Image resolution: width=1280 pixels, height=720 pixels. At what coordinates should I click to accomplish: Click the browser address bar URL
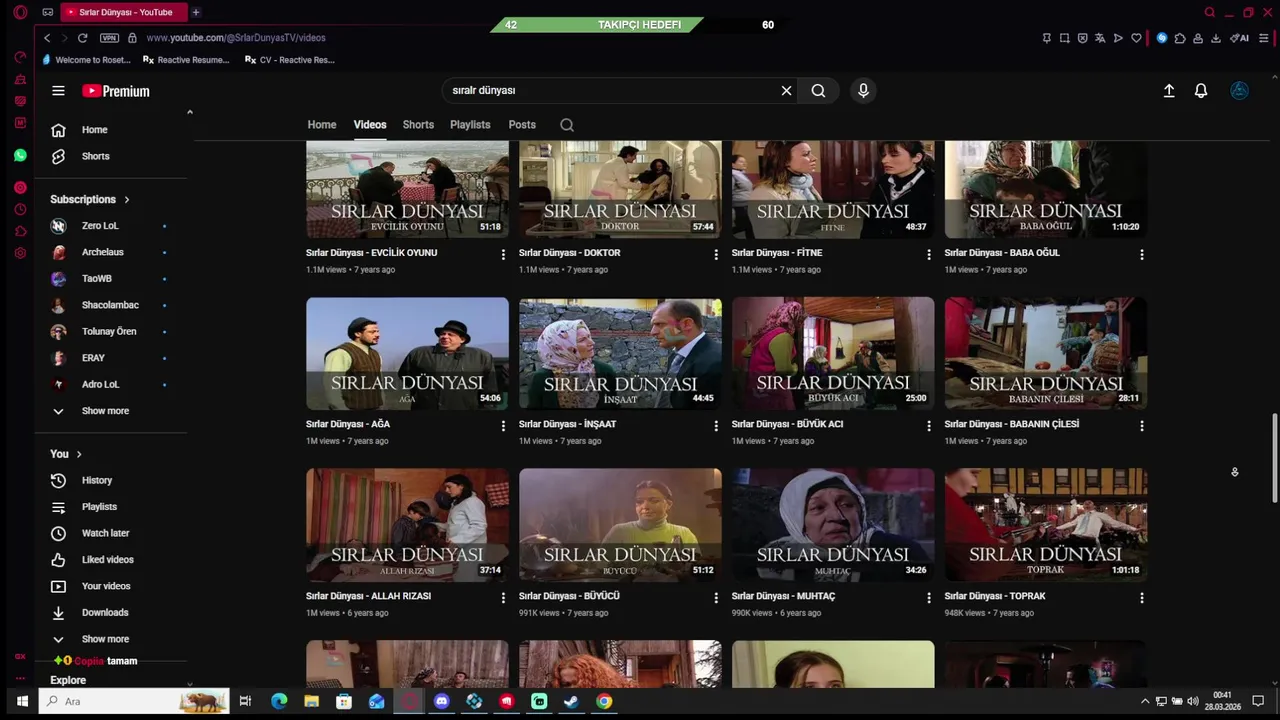point(236,38)
